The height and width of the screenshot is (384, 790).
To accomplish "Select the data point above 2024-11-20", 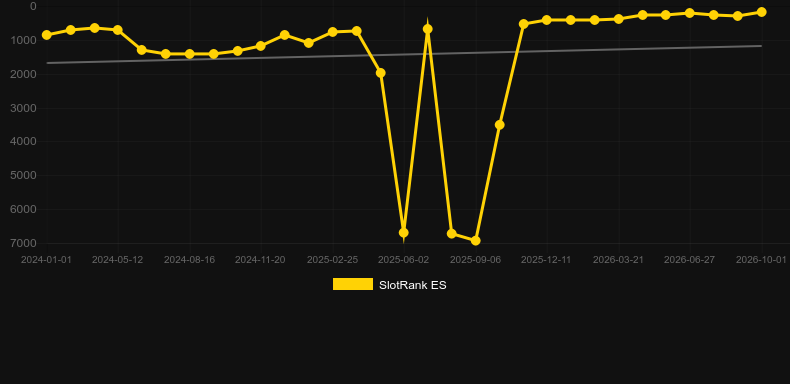I will pos(260,46).
